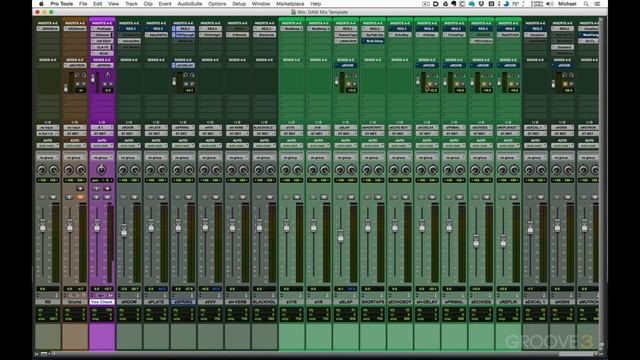
Task: Open the File menu
Action: pyautogui.click(x=83, y=4)
